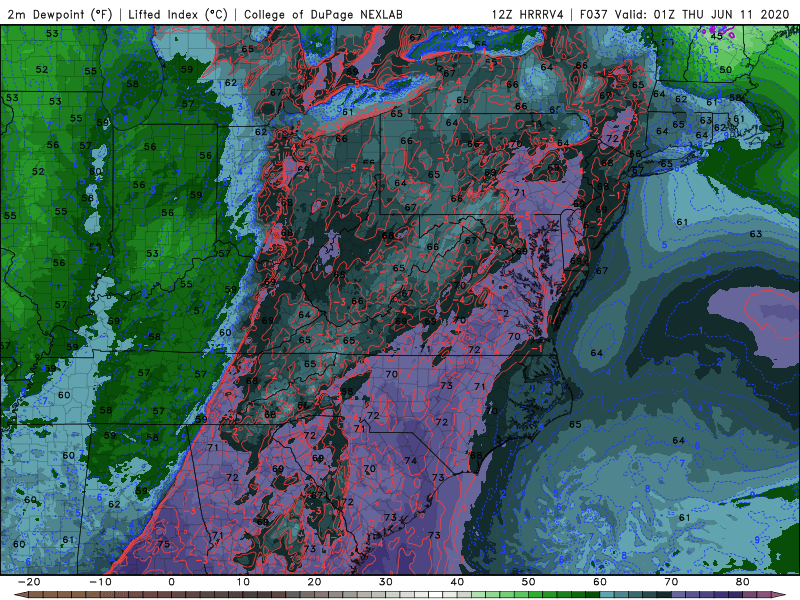This screenshot has height=600, width=800.
Task: Click the 80 label on the color scale
Action: click(x=743, y=582)
